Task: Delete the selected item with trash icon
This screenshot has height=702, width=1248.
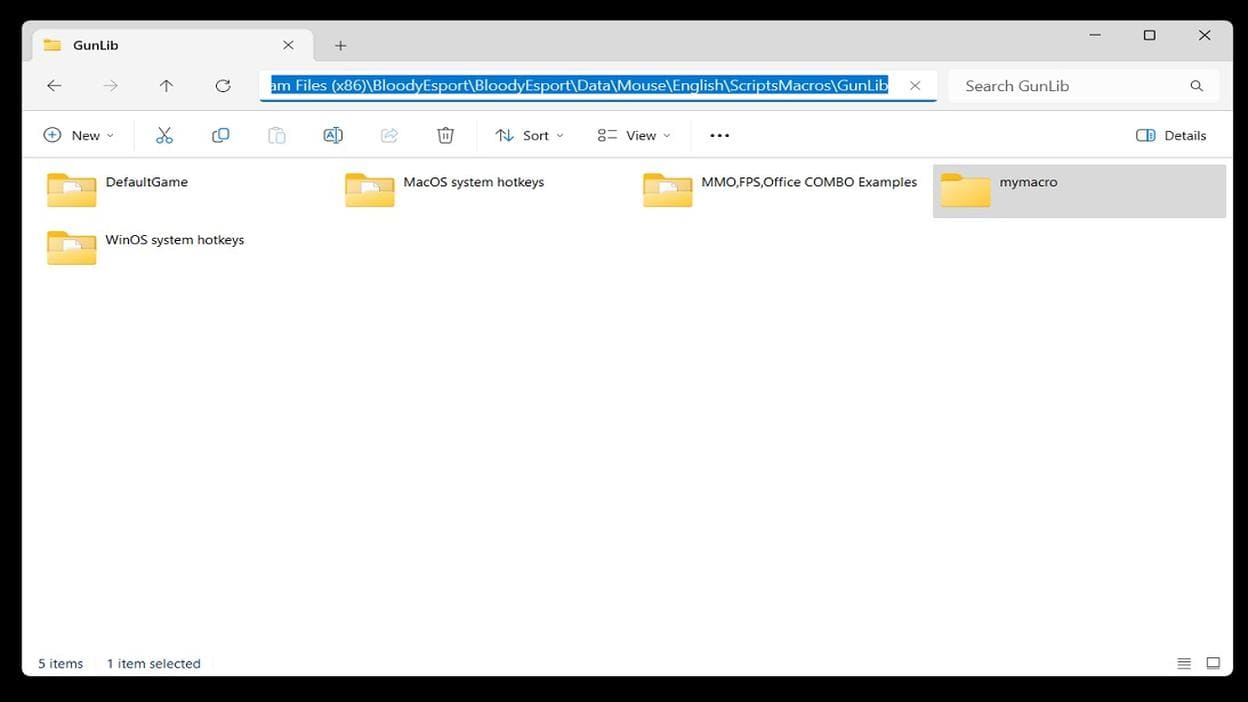Action: pyautogui.click(x=446, y=135)
